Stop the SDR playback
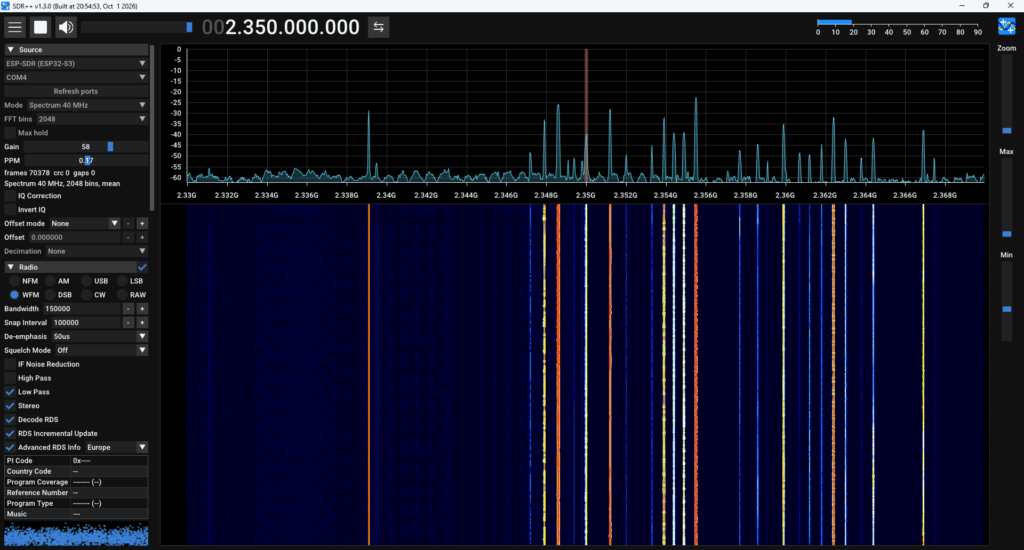Screen dimensions: 1024x550 [x=40, y=27]
